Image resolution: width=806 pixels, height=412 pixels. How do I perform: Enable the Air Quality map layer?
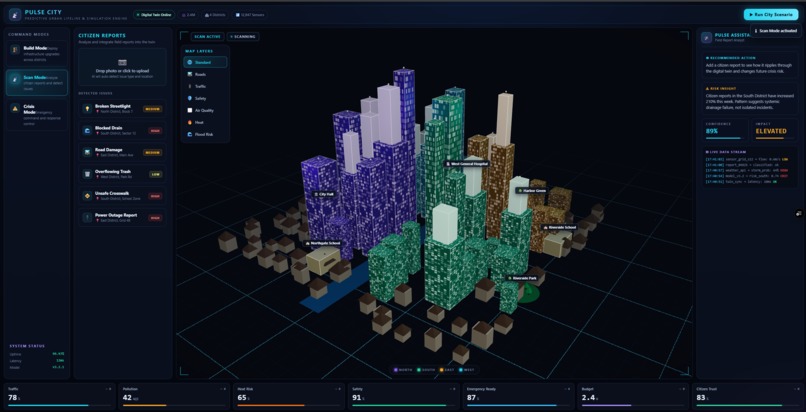pos(205,110)
